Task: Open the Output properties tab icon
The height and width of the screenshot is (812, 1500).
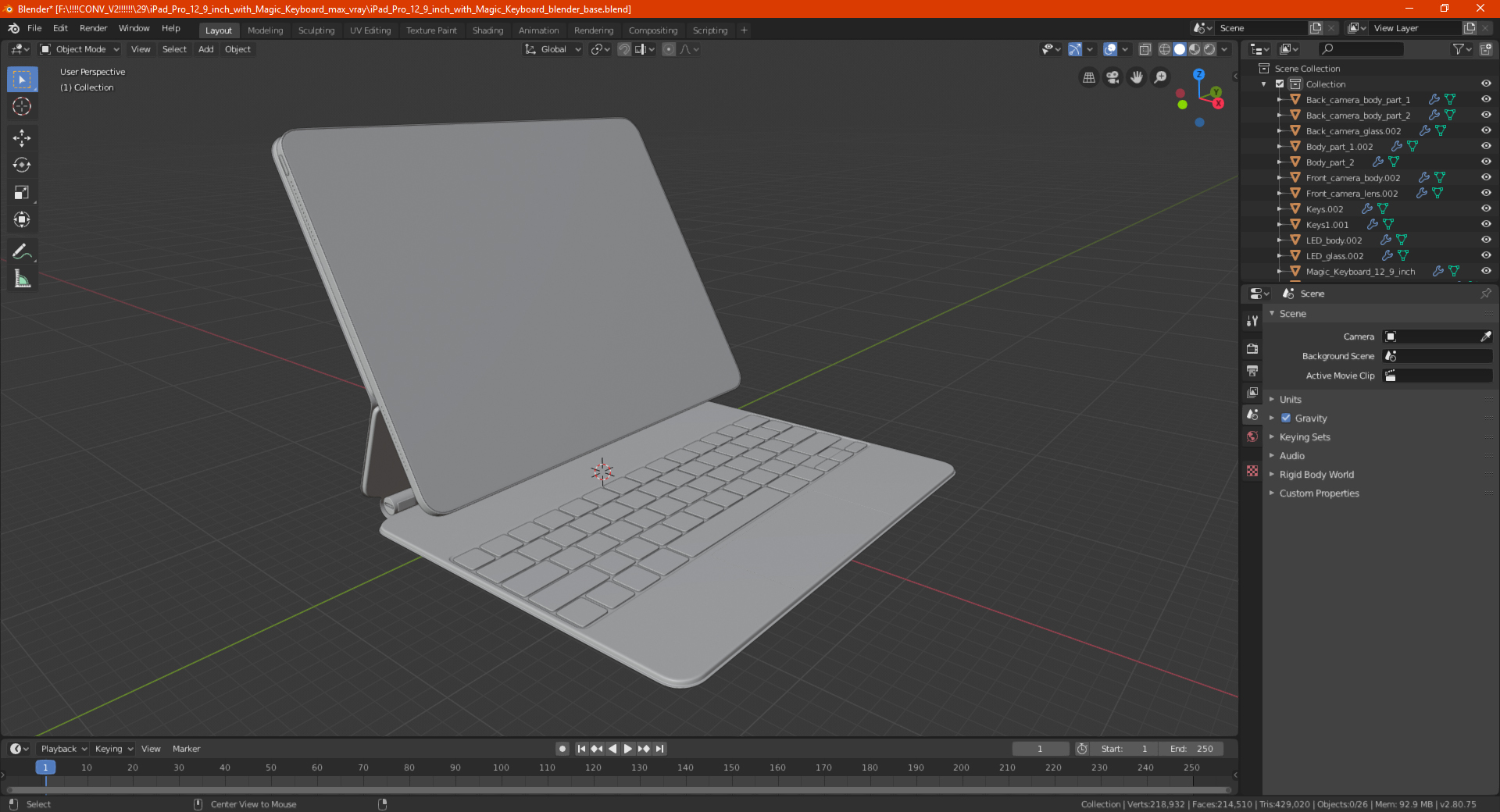Action: tap(1252, 370)
